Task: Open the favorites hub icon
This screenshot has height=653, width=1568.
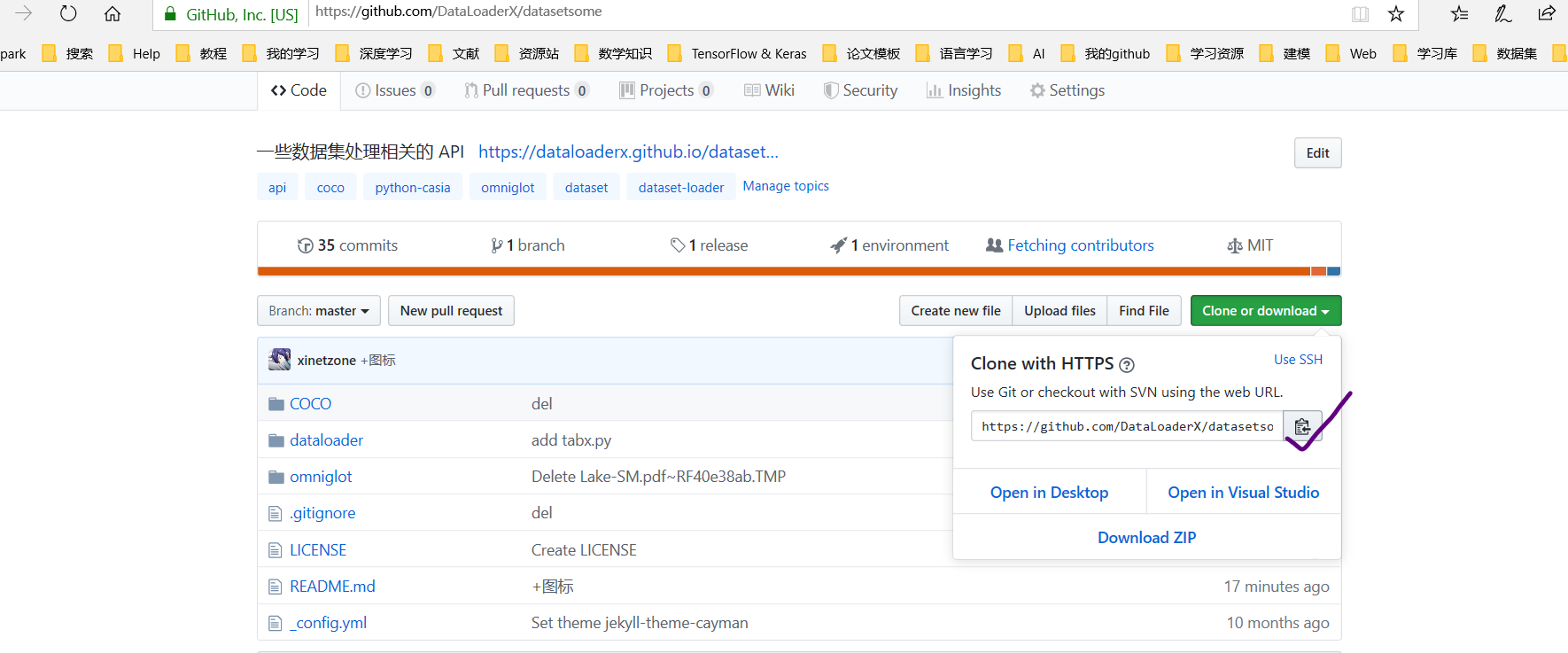Action: click(1459, 13)
